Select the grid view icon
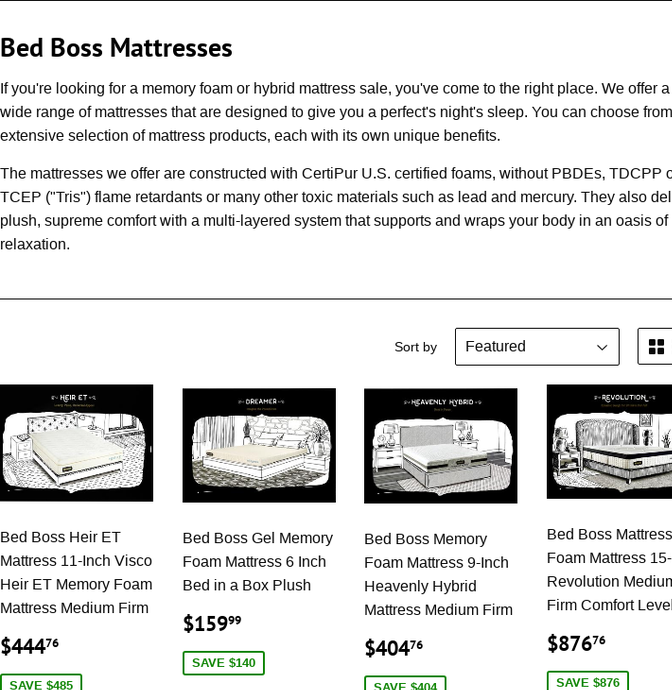 656,347
